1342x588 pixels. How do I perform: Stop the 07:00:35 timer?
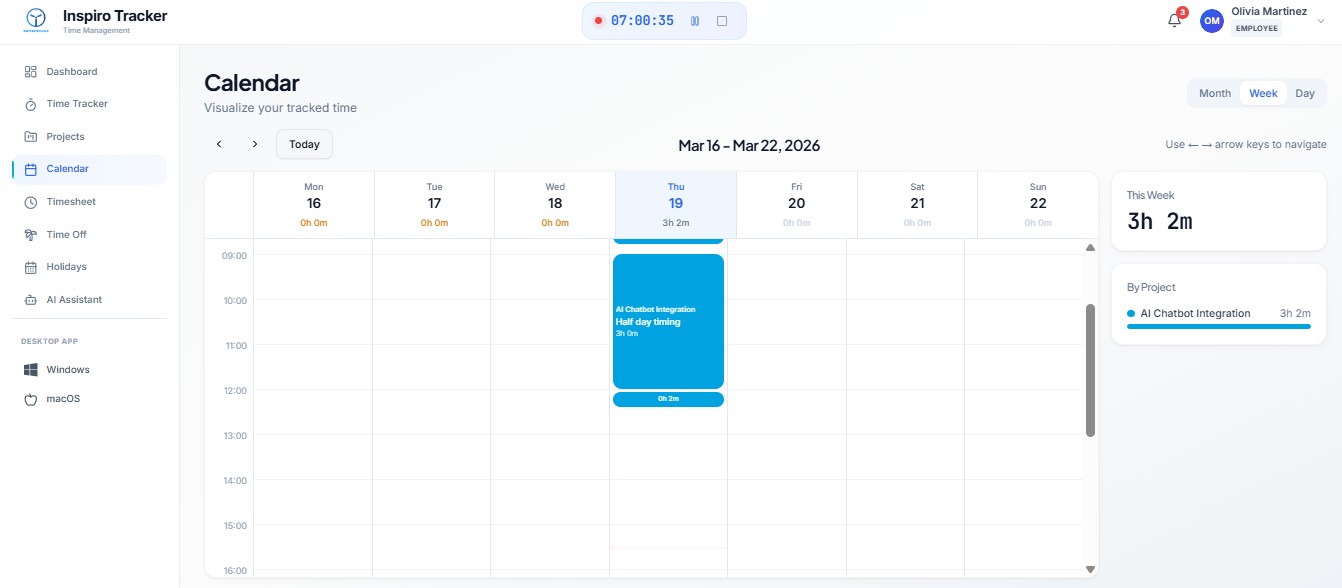722,20
